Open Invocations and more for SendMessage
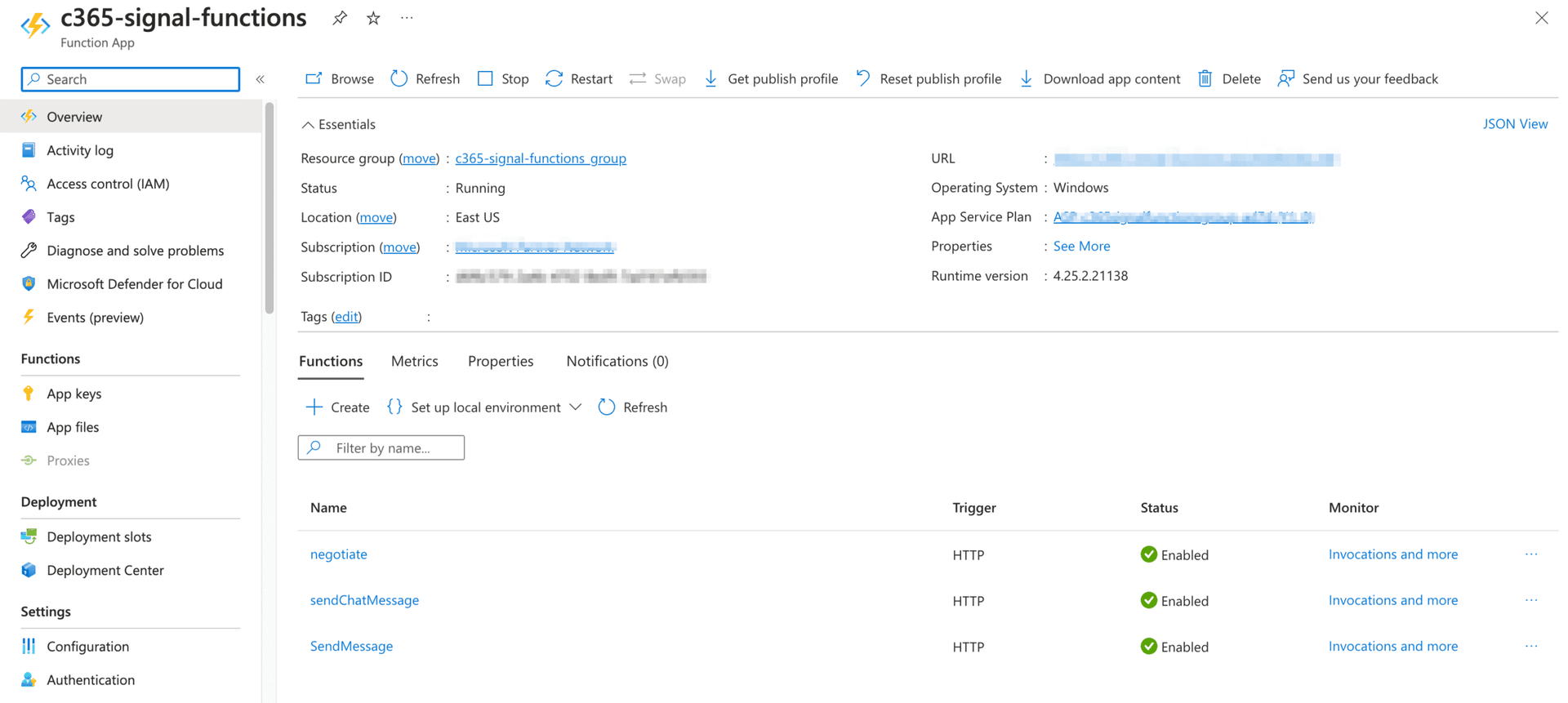The width and height of the screenshot is (1568, 703). tap(1393, 646)
